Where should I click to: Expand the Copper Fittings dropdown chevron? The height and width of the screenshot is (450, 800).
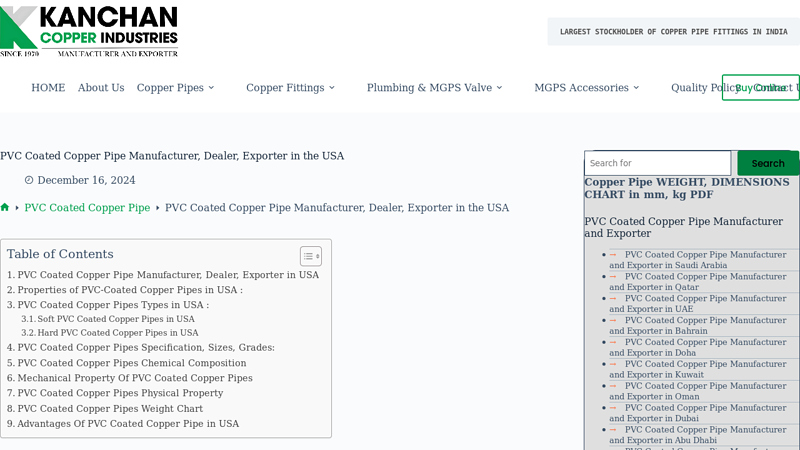[x=332, y=88]
